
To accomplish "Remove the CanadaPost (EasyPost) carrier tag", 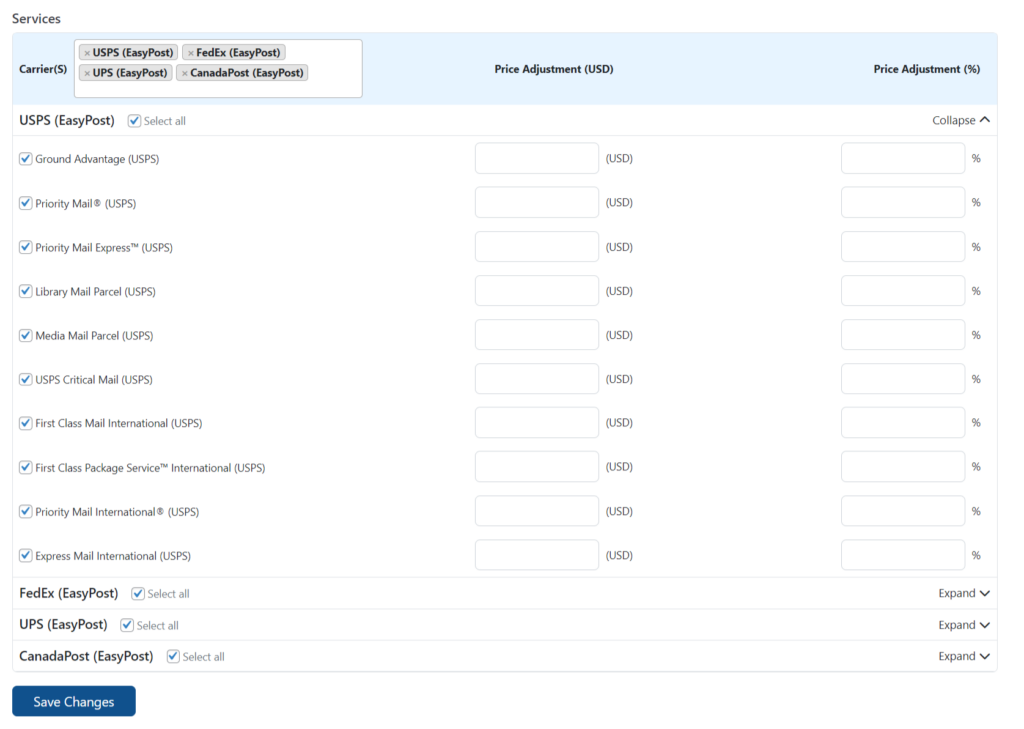I will point(185,73).
